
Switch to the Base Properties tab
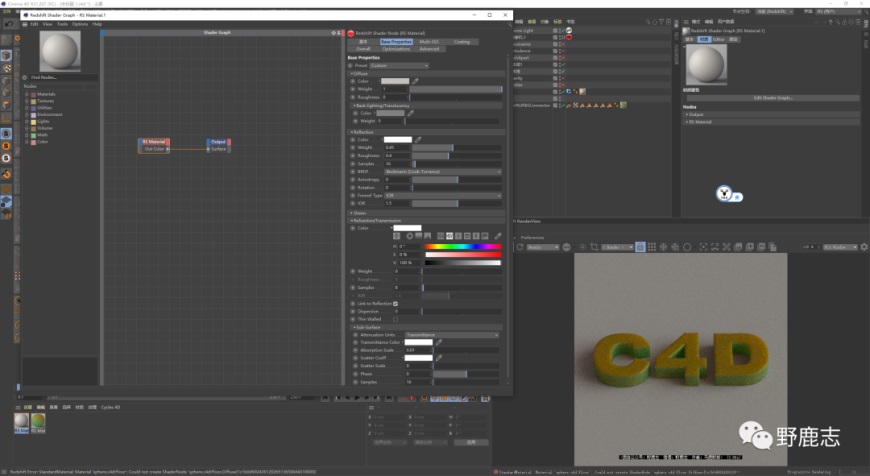pos(396,42)
